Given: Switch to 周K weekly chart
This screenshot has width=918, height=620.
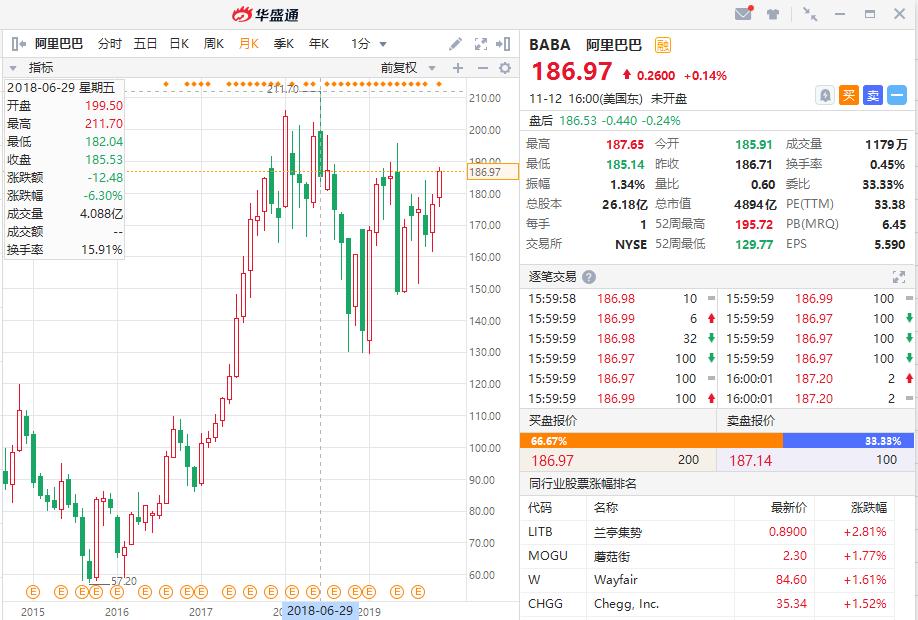Looking at the screenshot, I should tap(214, 44).
